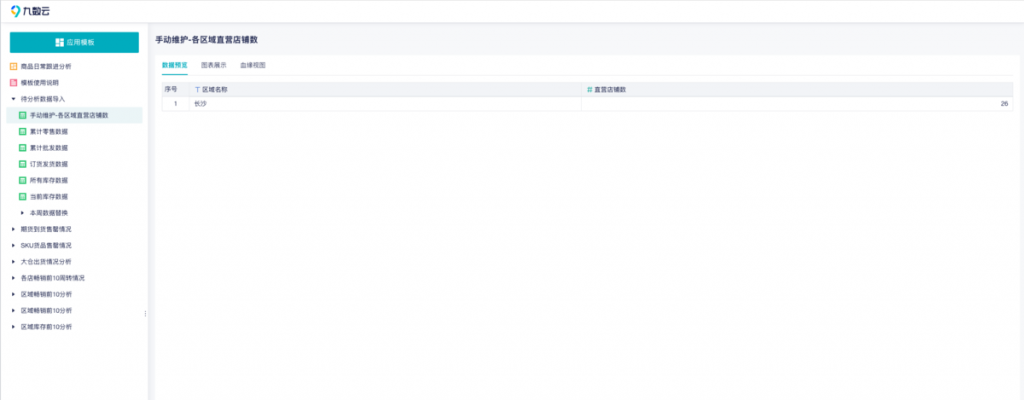
Task: Click the text-type icon in 区域名称 header
Action: pos(197,90)
